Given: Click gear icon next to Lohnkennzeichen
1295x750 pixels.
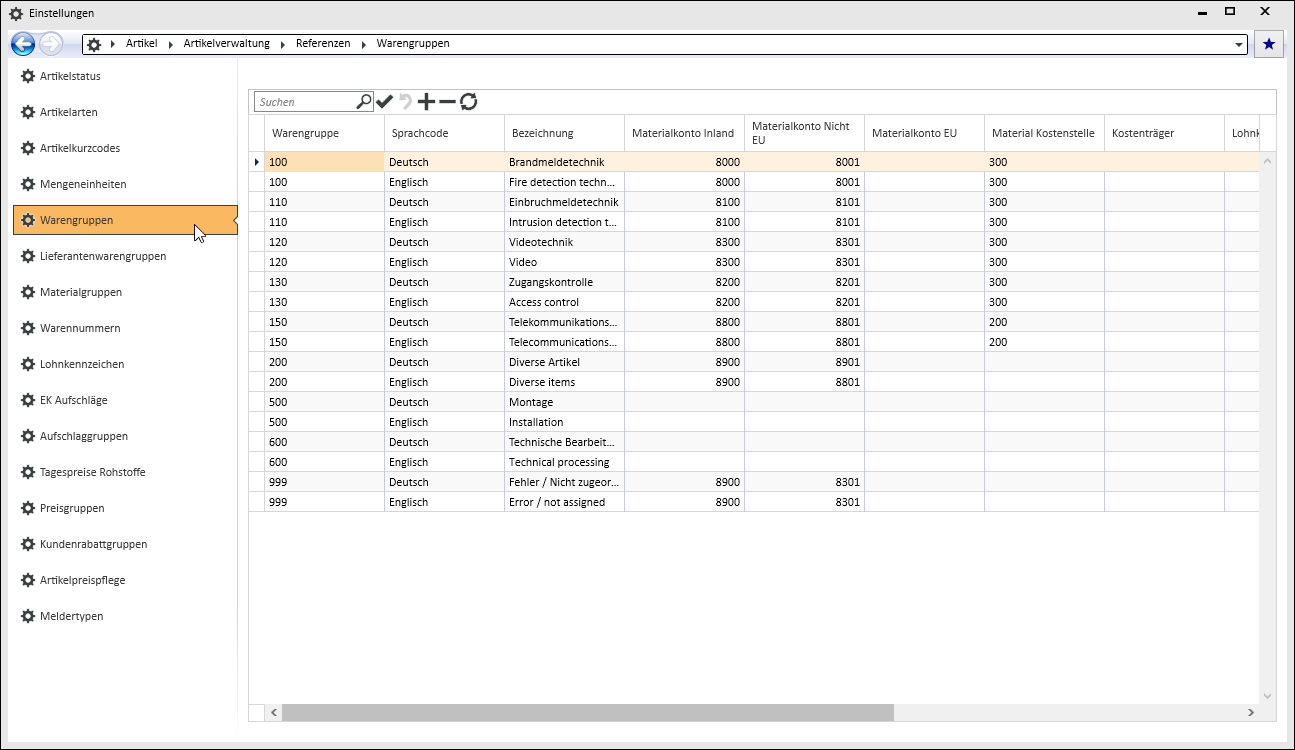Looking at the screenshot, I should pos(28,364).
